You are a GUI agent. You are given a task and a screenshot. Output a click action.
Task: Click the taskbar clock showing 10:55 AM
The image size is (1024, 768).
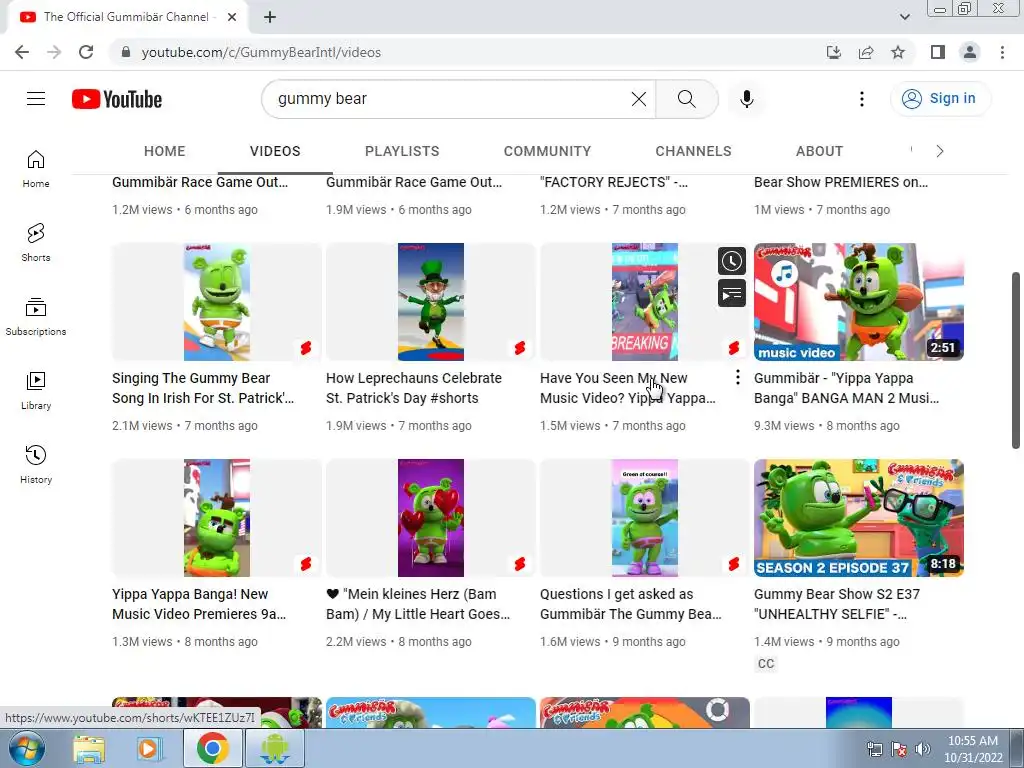(972, 749)
